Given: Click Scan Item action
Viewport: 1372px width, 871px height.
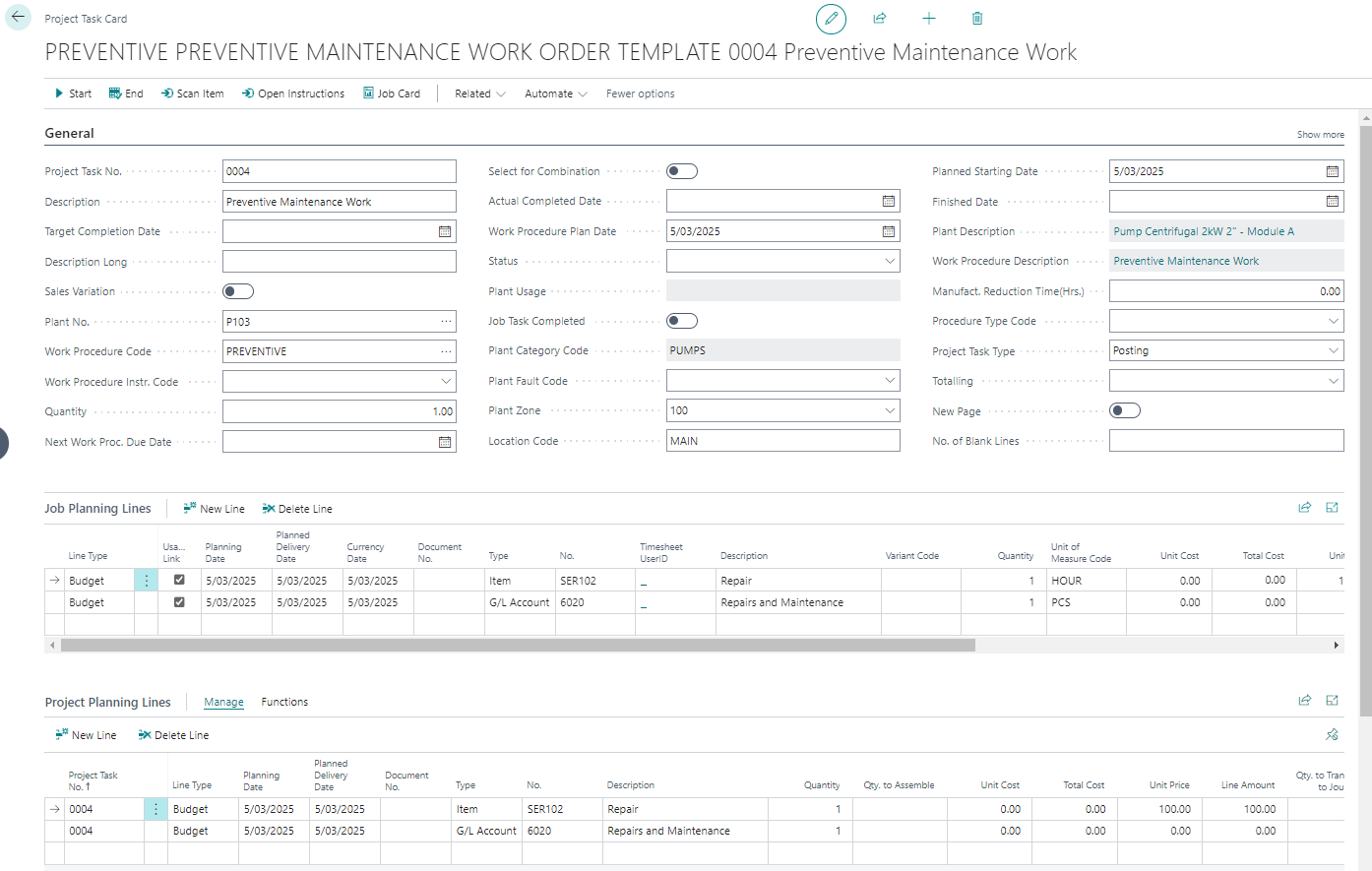Looking at the screenshot, I should point(192,93).
